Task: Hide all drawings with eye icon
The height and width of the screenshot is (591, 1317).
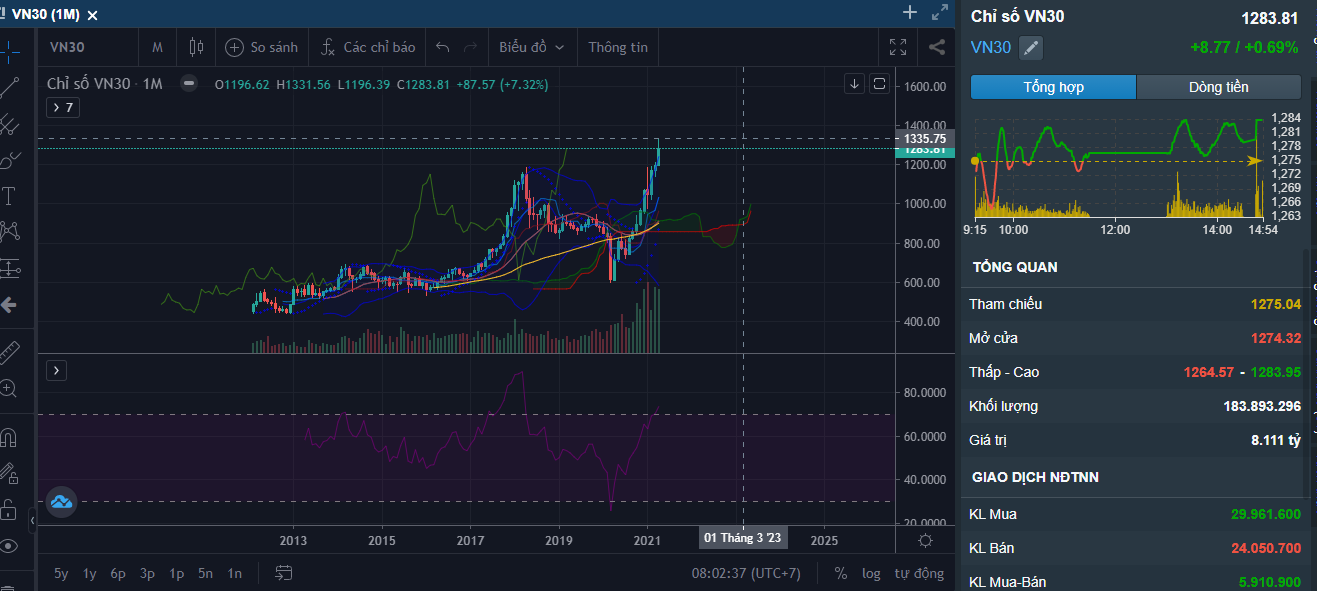Action: click(x=10, y=546)
